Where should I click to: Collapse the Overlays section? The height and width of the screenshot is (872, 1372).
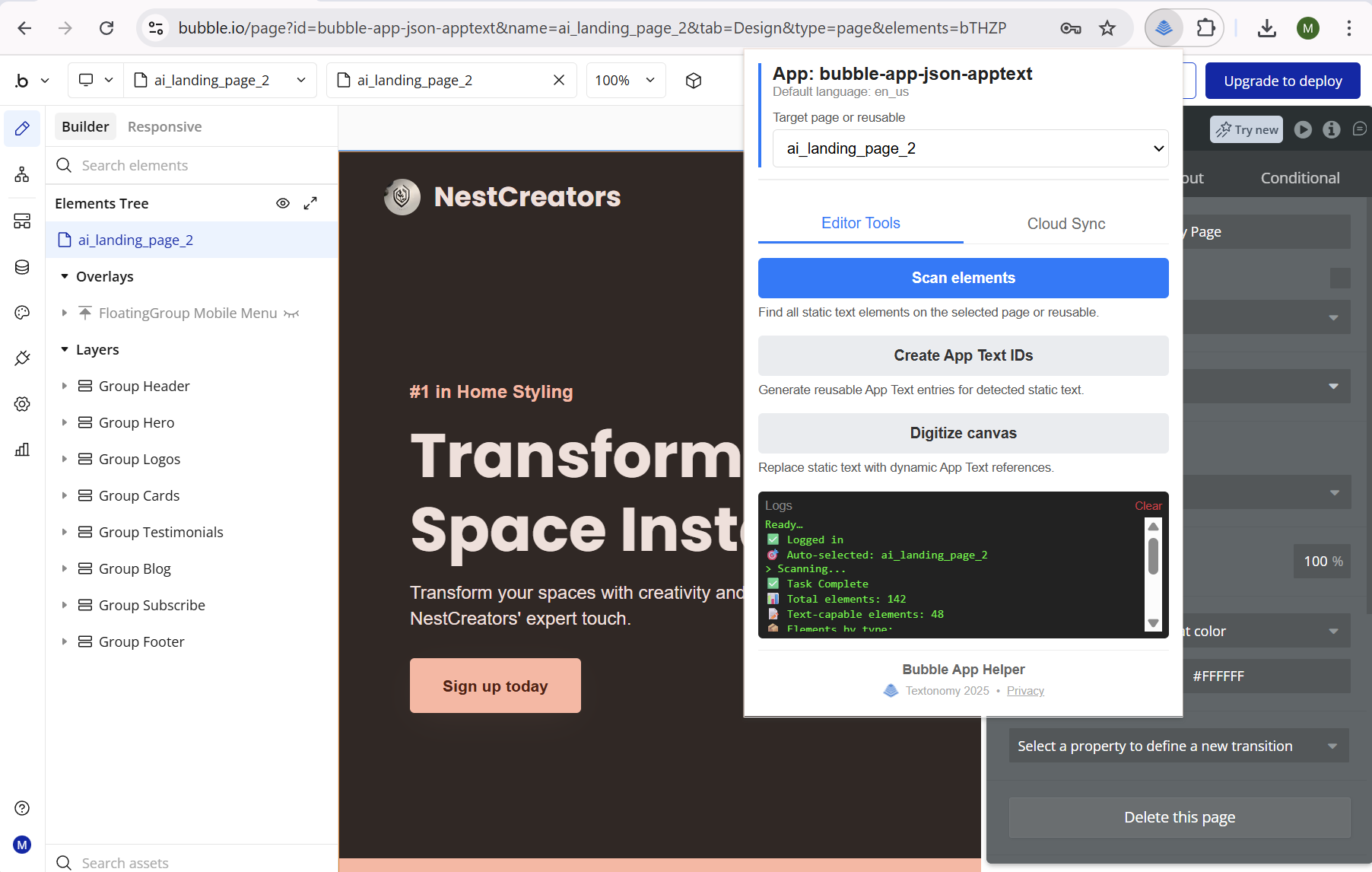click(64, 276)
